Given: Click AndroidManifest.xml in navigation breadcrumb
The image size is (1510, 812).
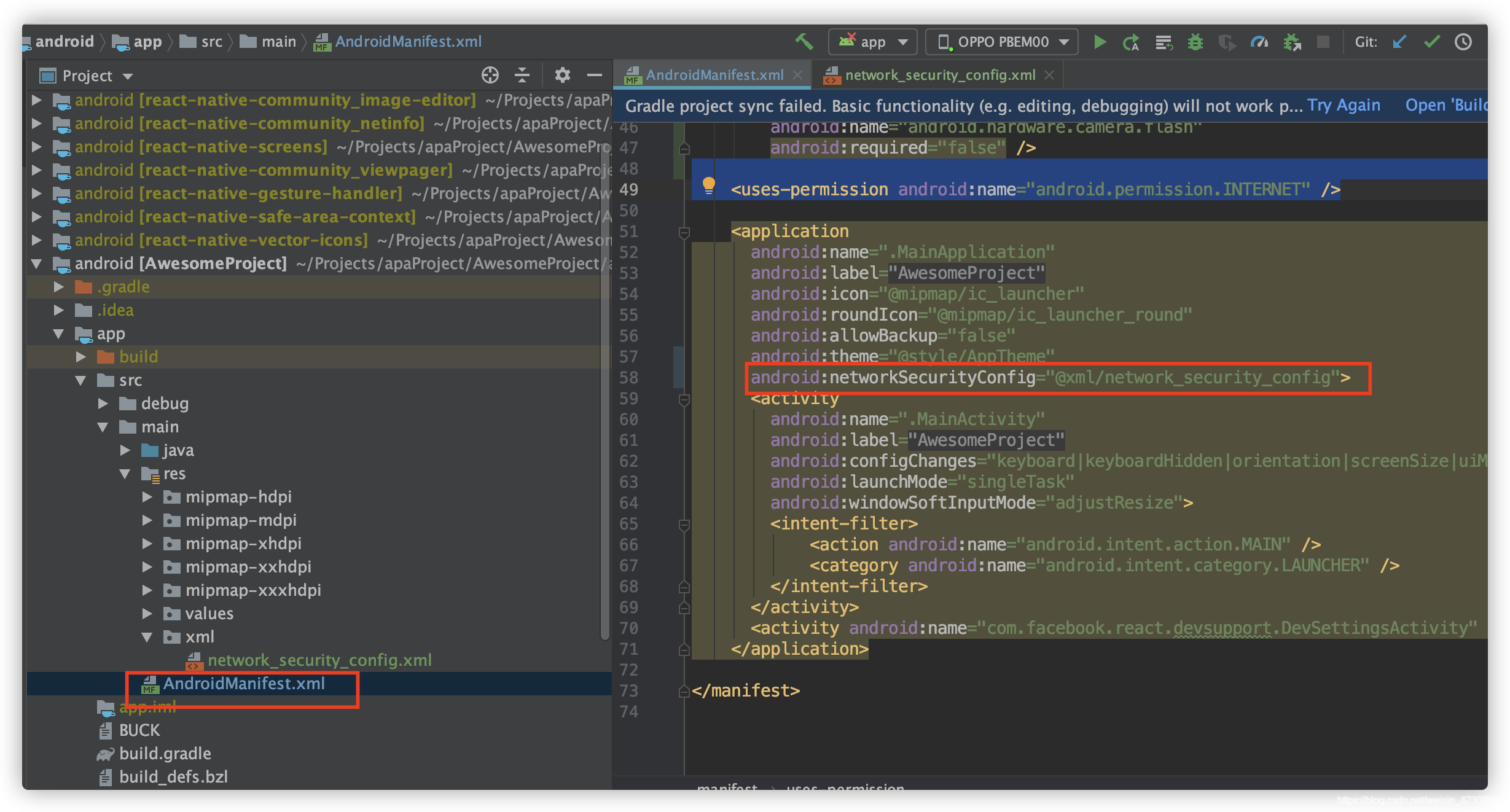Looking at the screenshot, I should click(x=398, y=41).
